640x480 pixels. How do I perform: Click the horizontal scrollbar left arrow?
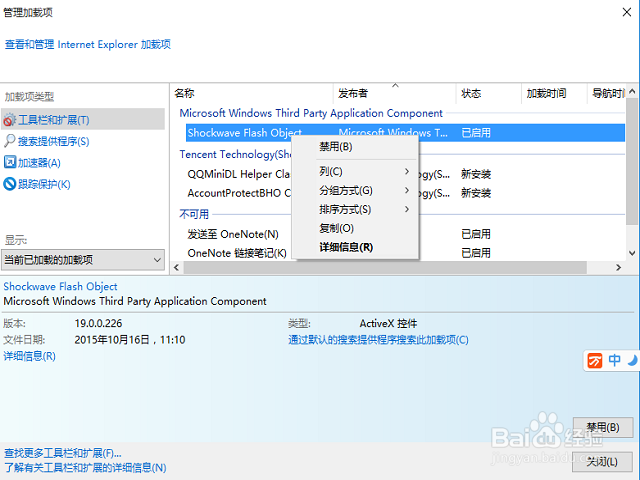click(176, 267)
